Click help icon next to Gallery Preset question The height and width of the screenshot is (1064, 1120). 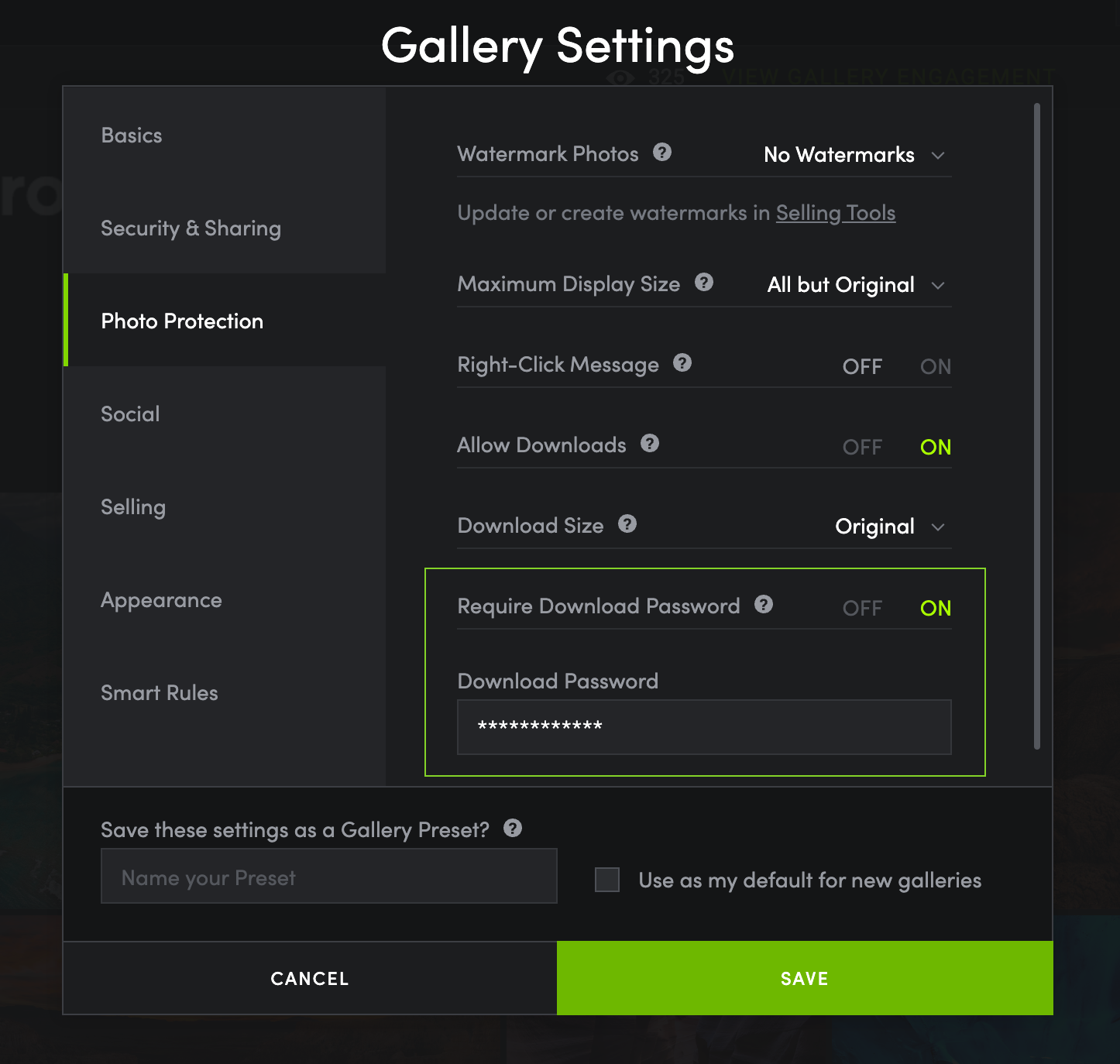[512, 828]
